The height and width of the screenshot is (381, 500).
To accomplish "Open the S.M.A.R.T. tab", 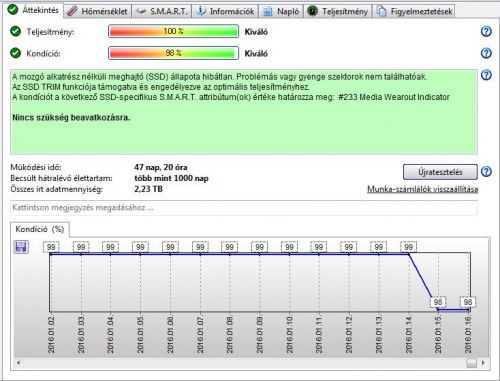I will pyautogui.click(x=162, y=11).
